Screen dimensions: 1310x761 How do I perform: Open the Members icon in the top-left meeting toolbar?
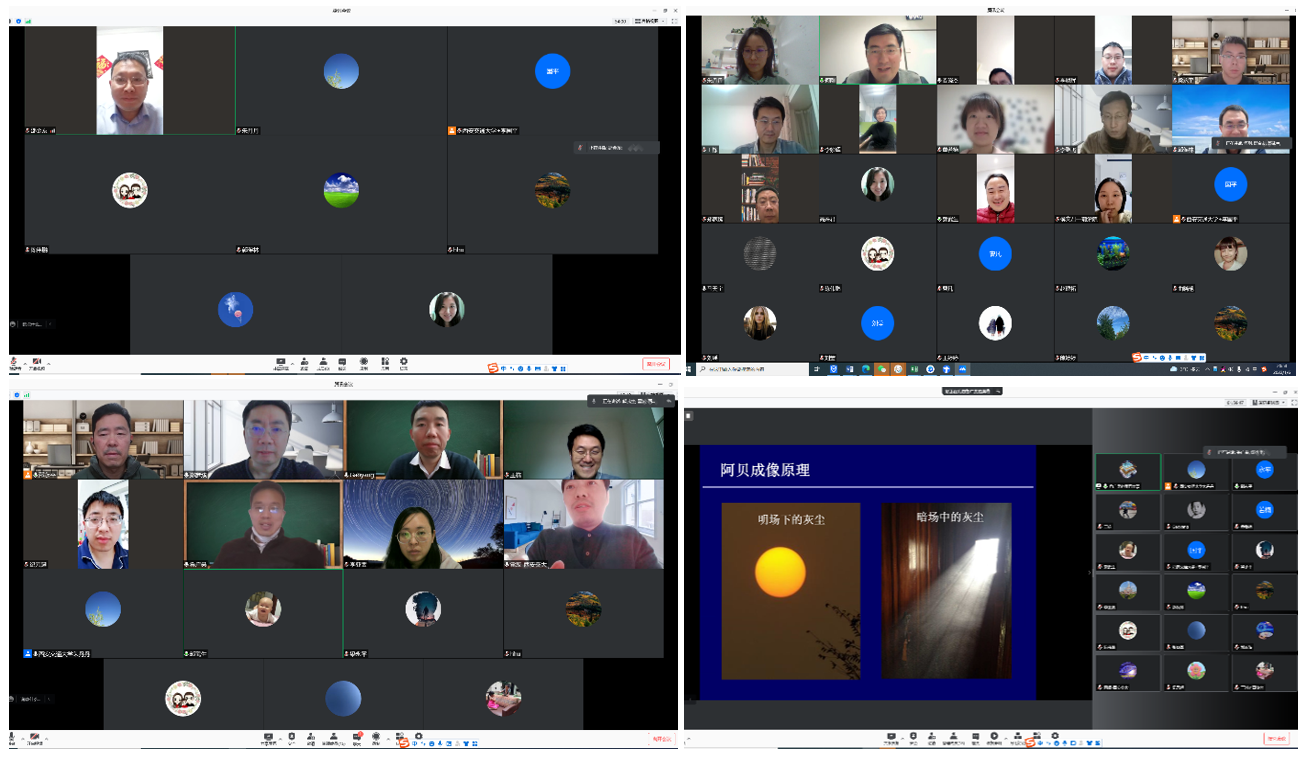[x=323, y=362]
